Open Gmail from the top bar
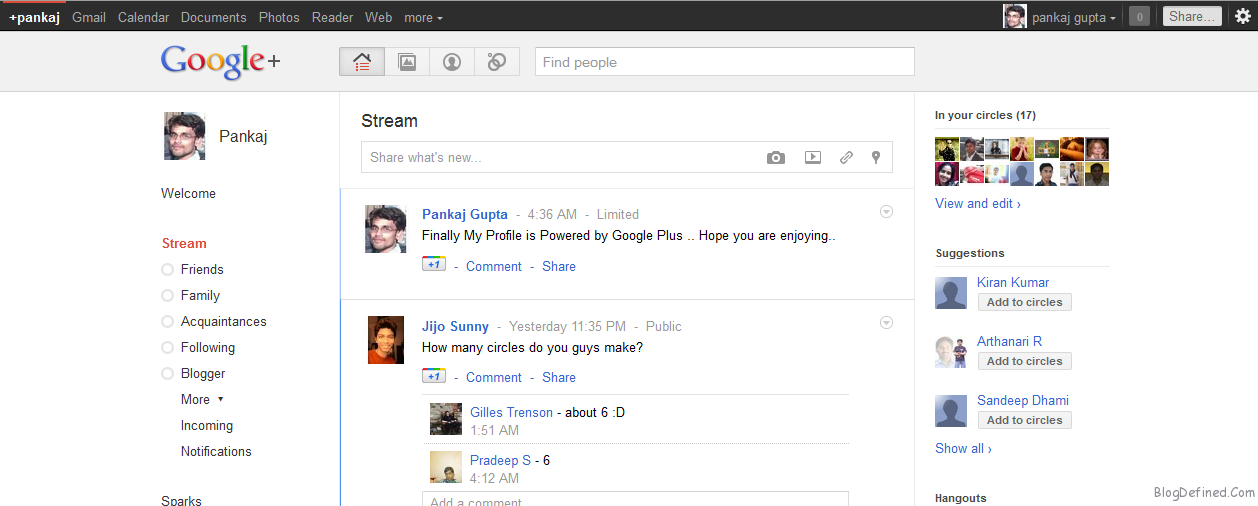 tap(89, 17)
